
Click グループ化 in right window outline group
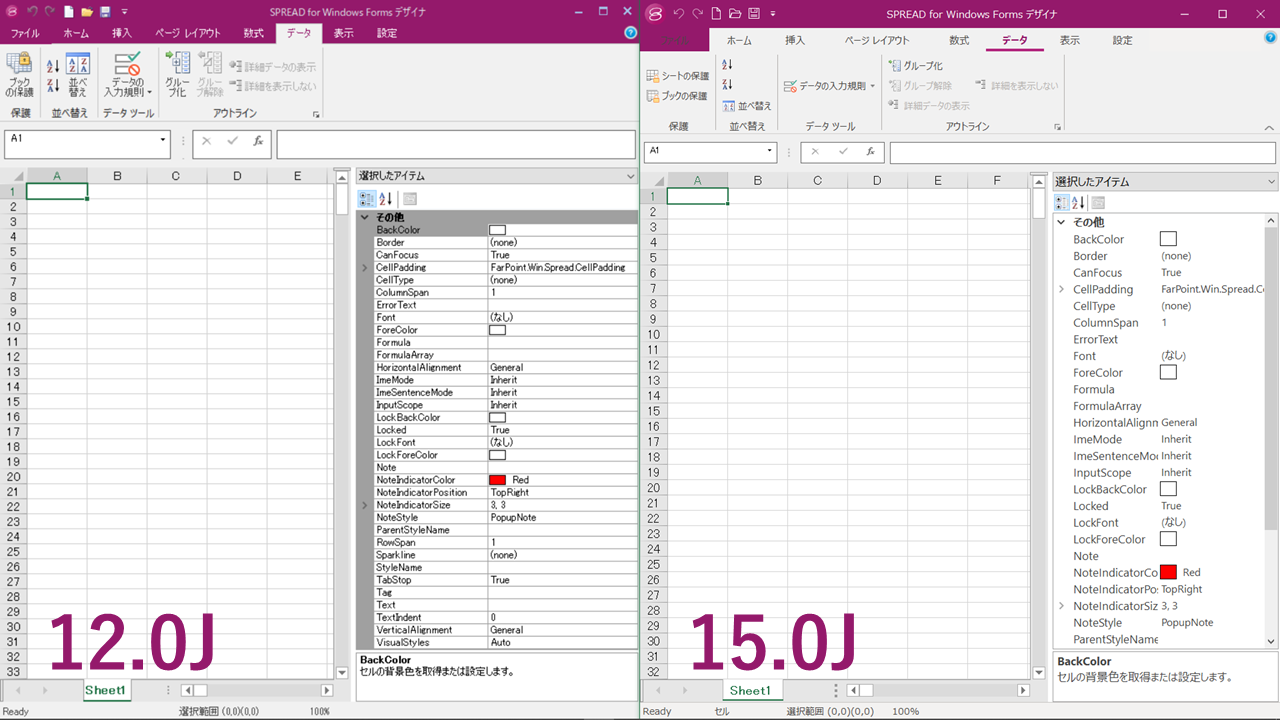click(x=916, y=66)
